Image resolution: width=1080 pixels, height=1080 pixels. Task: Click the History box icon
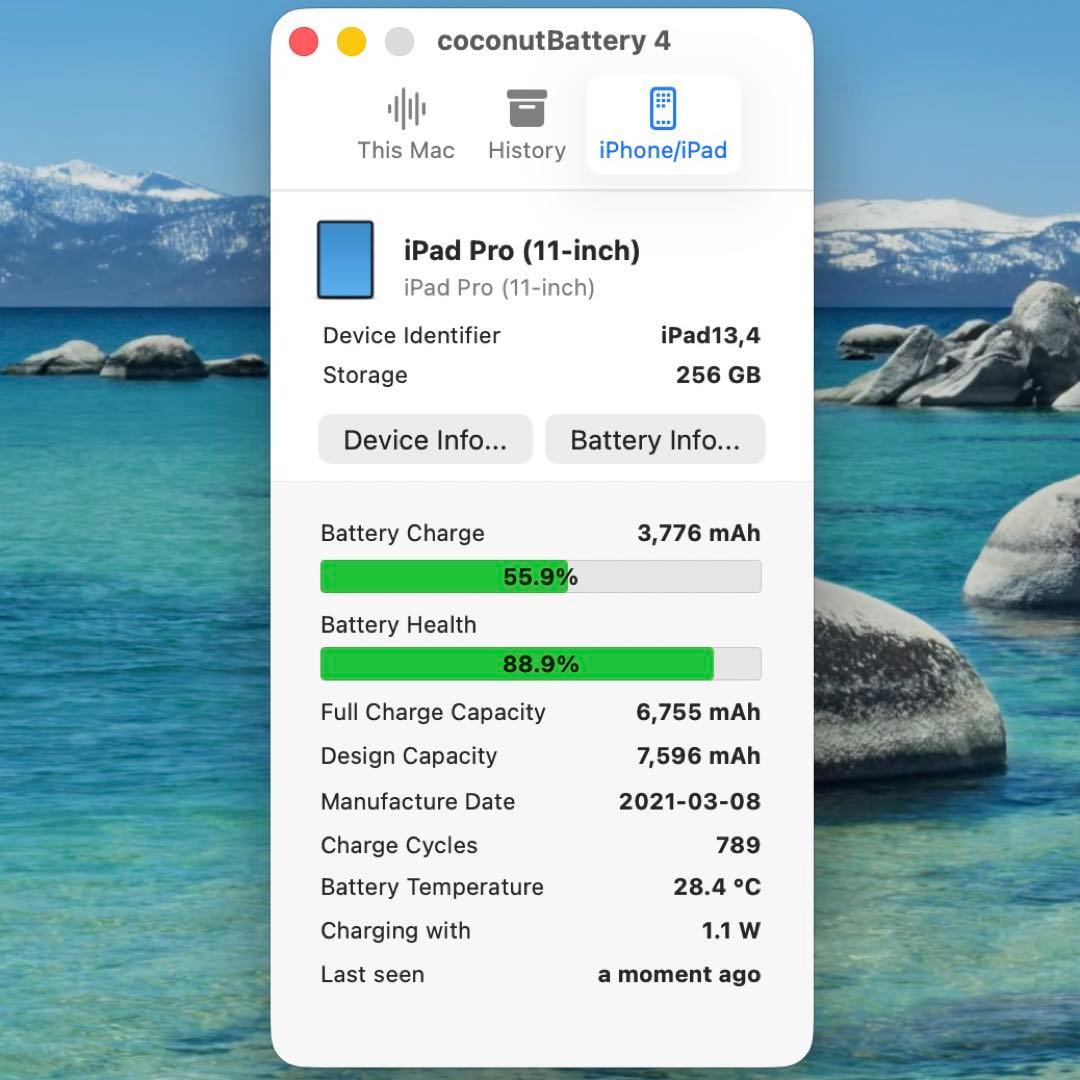point(526,107)
